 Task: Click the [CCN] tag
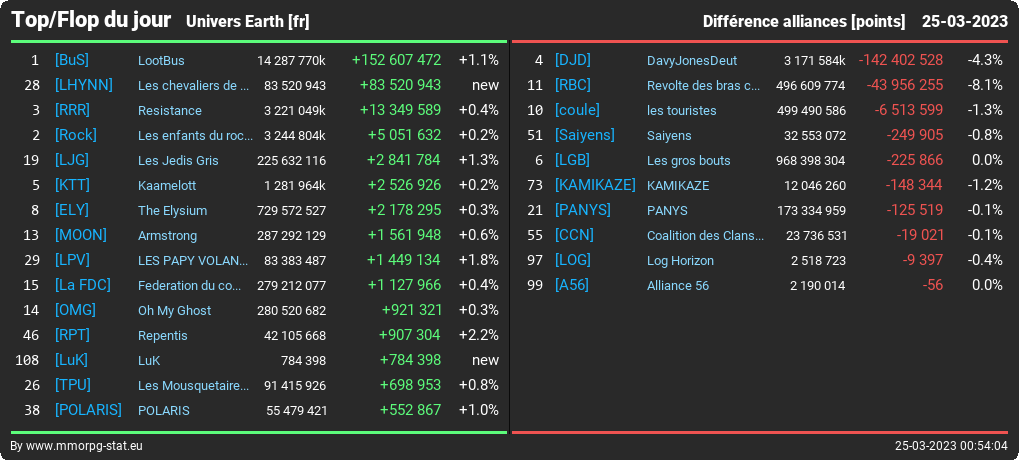point(574,235)
